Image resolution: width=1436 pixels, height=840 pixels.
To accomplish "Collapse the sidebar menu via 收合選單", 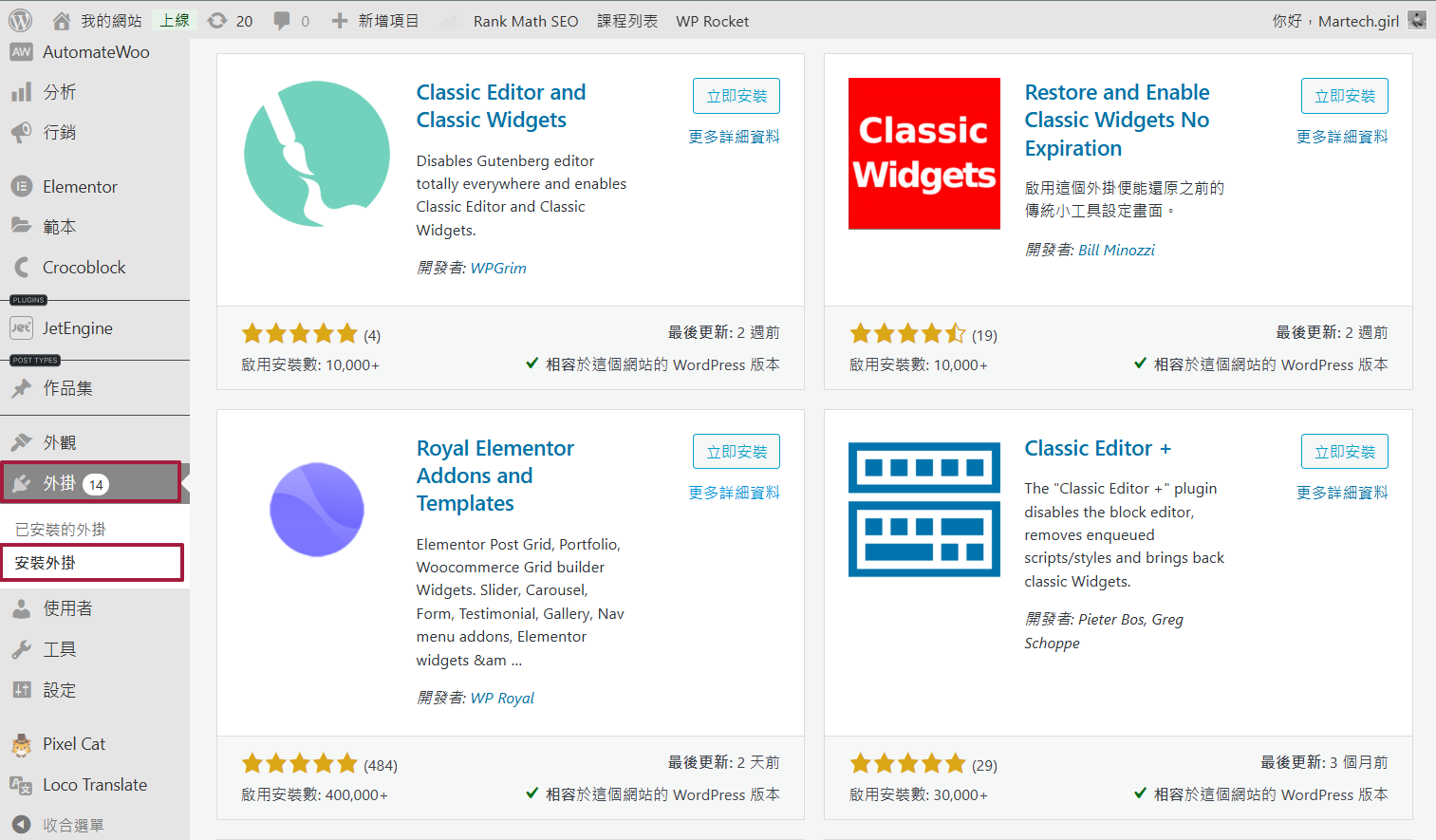I will click(59, 825).
